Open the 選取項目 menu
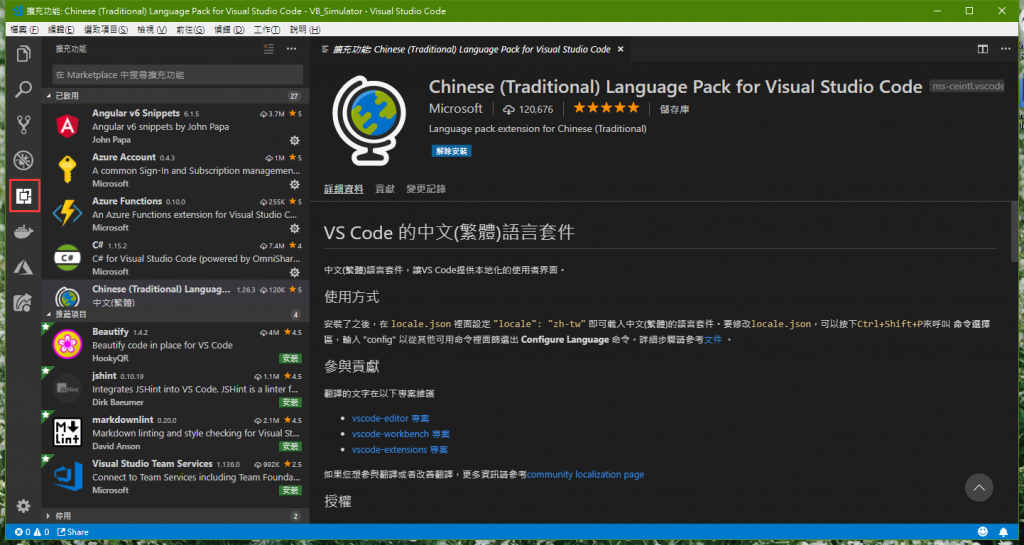This screenshot has height=545, width=1024. click(x=106, y=30)
